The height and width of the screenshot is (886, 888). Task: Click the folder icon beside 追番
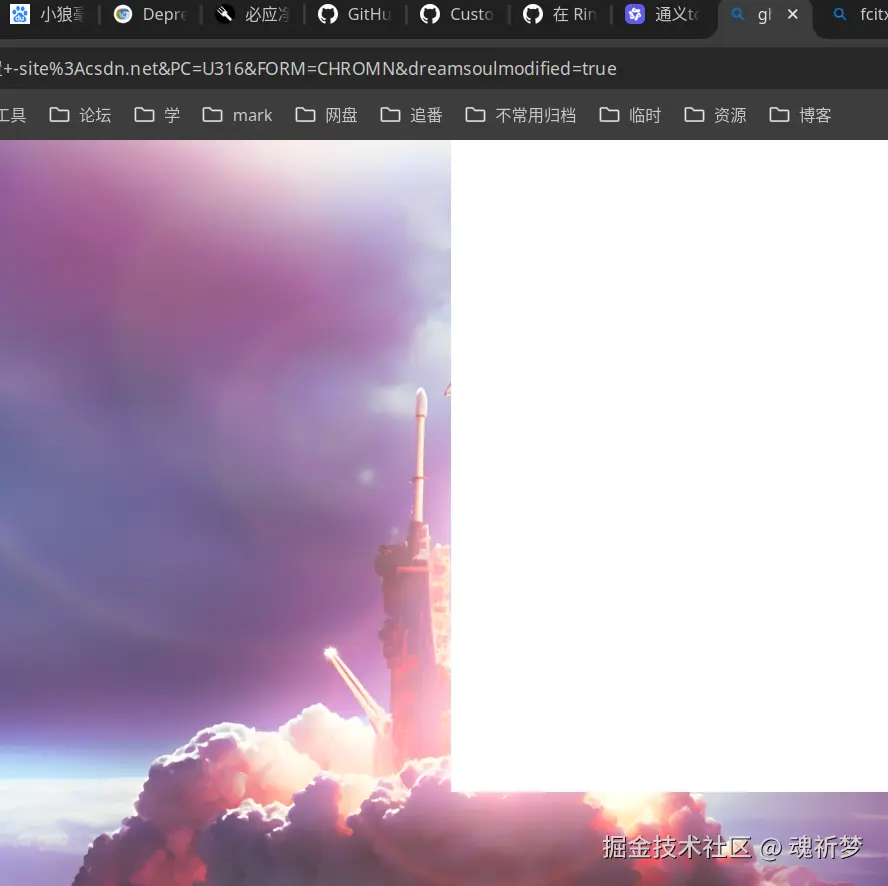pyautogui.click(x=390, y=115)
